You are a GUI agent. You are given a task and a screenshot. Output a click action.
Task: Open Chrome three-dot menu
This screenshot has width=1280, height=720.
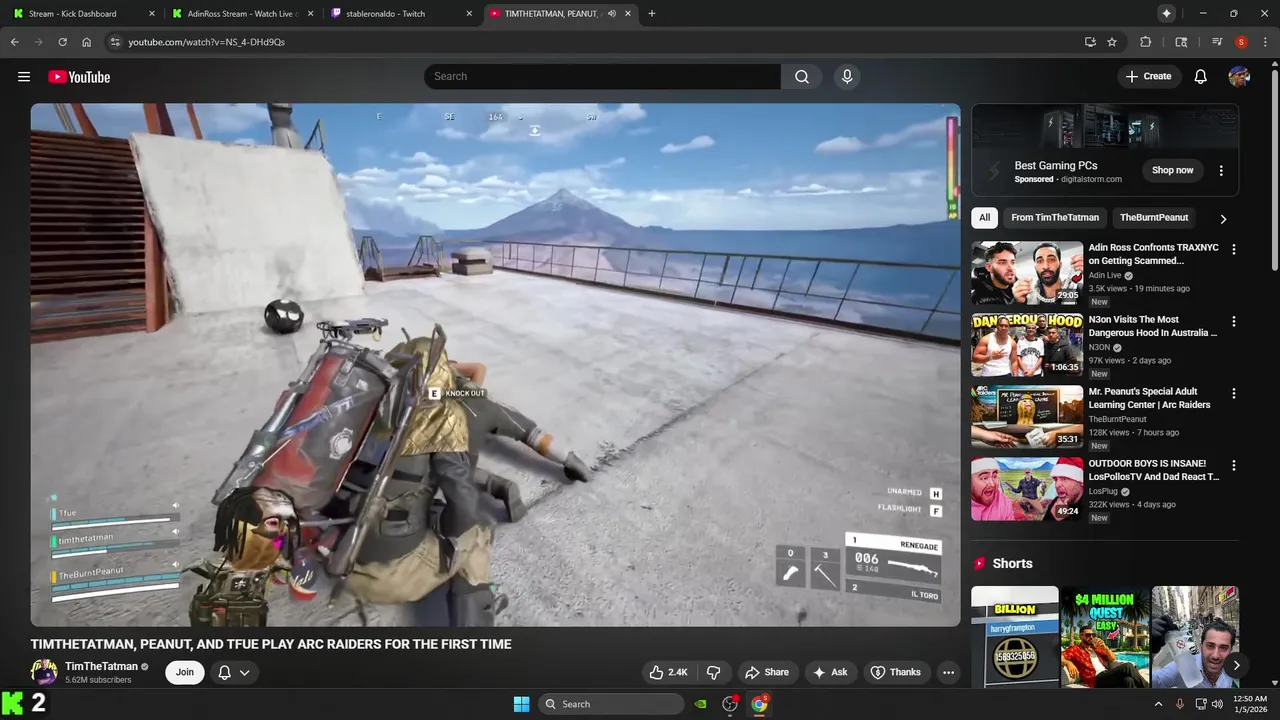[1264, 42]
